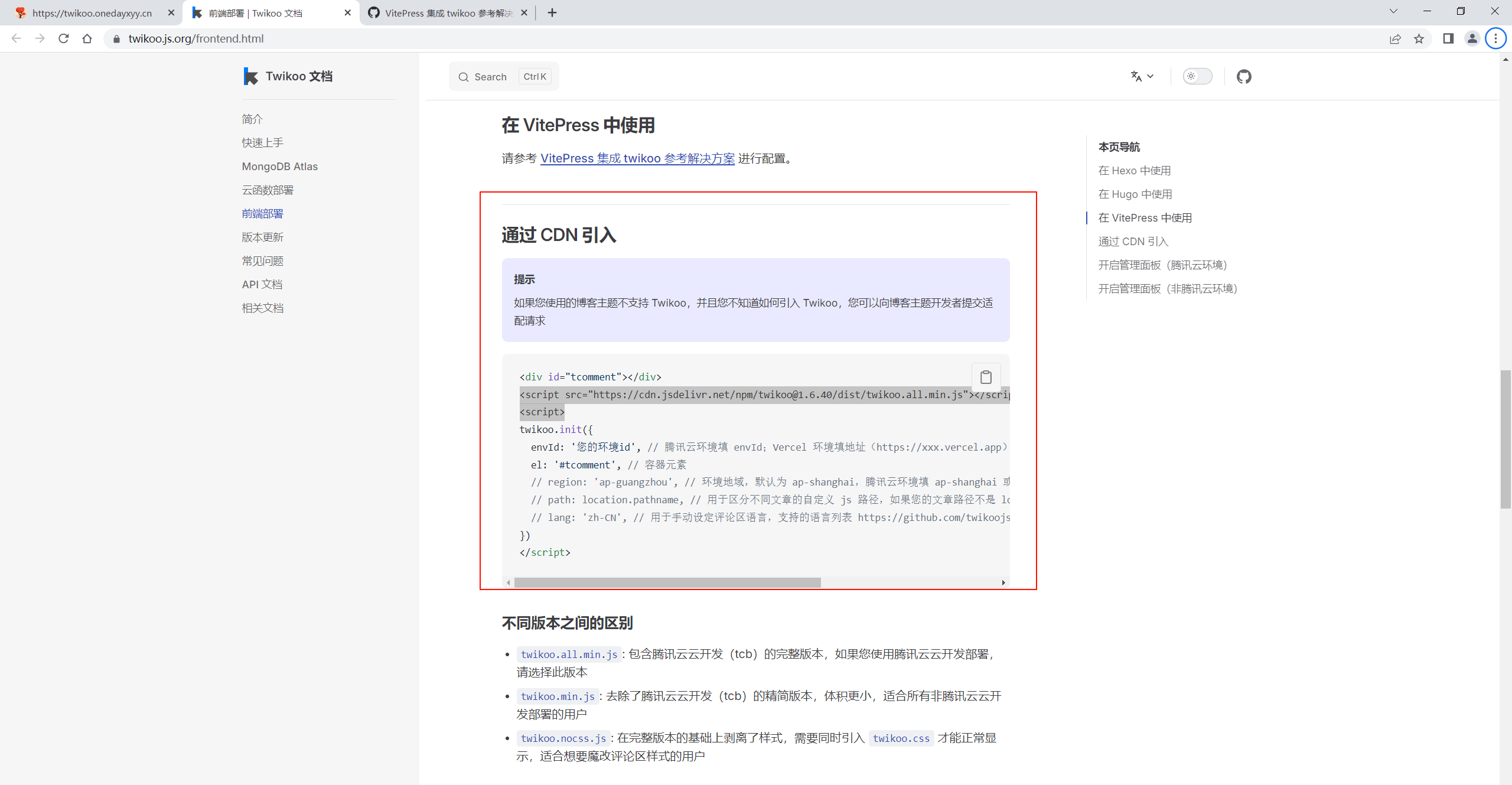The image size is (1512, 785).
Task: Click the 在 VitePress 中使用 main heading
Action: (578, 125)
